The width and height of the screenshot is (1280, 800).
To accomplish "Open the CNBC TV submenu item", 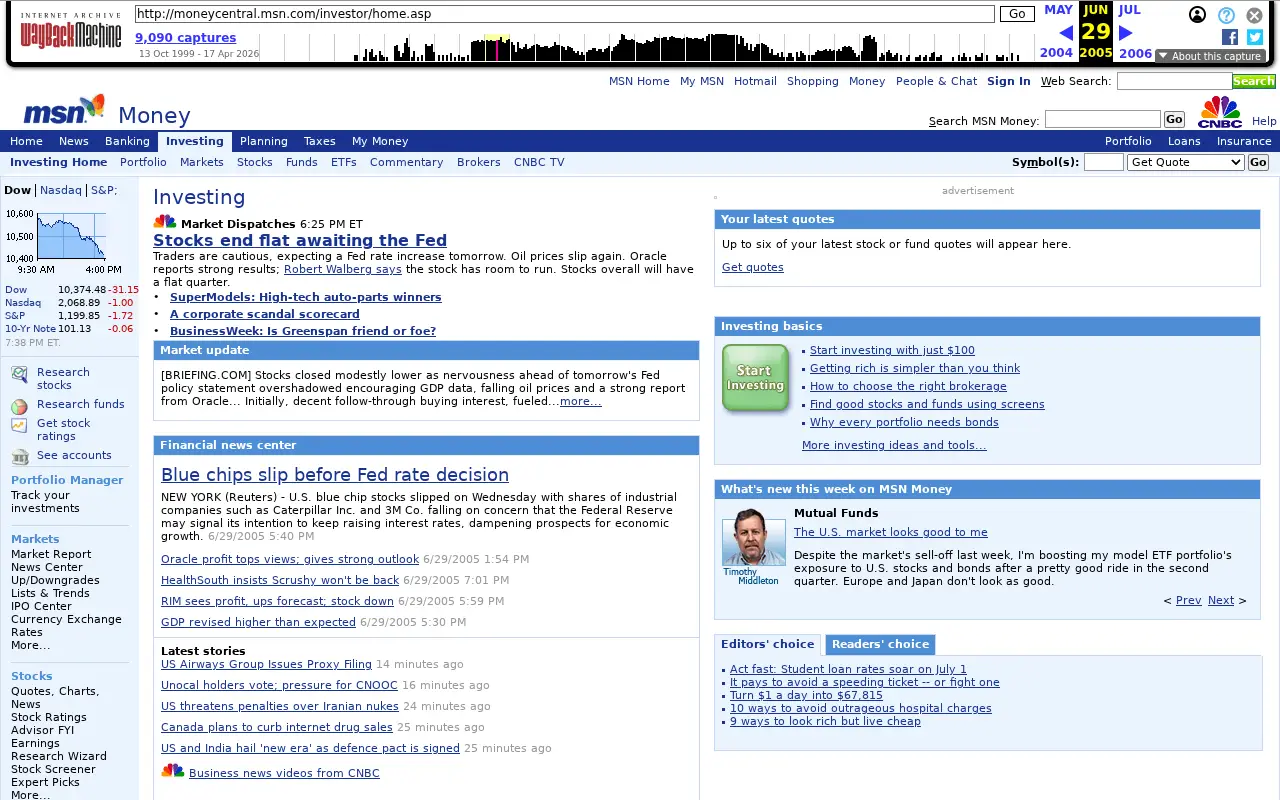I will [539, 162].
